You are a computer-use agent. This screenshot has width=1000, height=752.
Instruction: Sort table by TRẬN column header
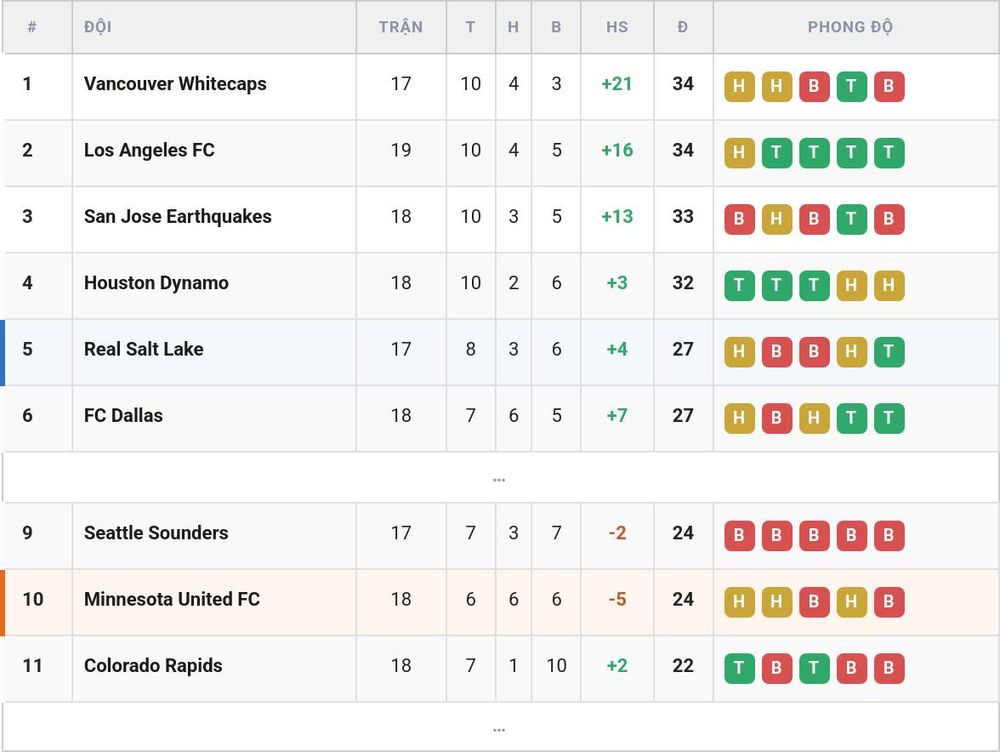tap(401, 27)
